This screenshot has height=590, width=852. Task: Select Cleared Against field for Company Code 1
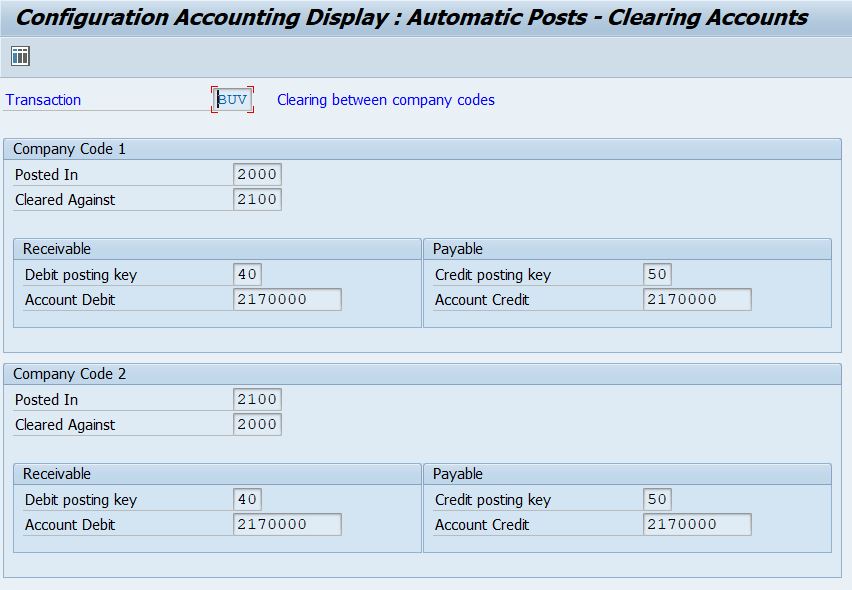click(x=257, y=199)
